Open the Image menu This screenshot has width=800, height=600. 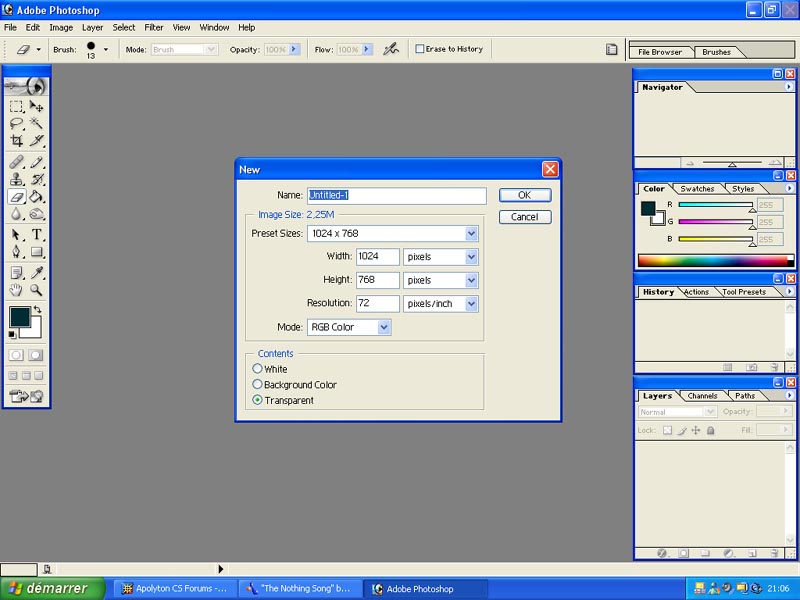coord(61,28)
